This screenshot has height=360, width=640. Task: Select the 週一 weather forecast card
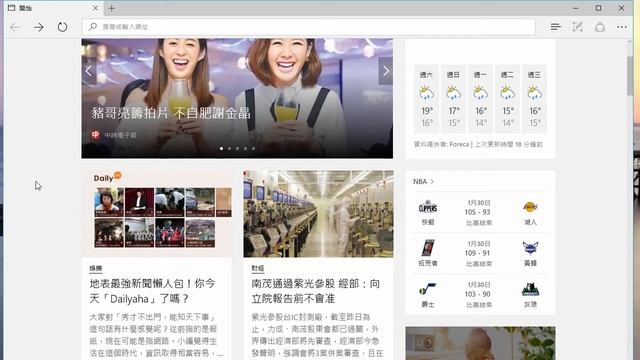(x=480, y=99)
